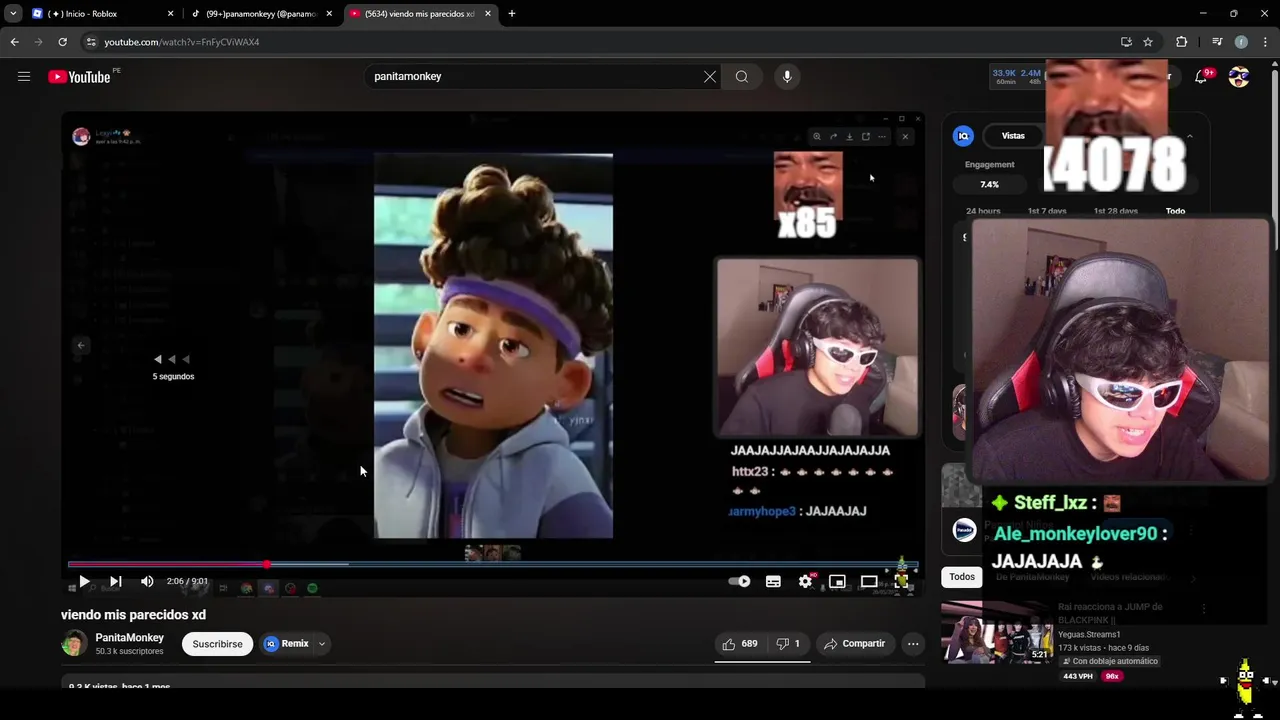Image resolution: width=1280 pixels, height=720 pixels.
Task: Open the PanitaMonkey channel name link
Action: [x=130, y=637]
